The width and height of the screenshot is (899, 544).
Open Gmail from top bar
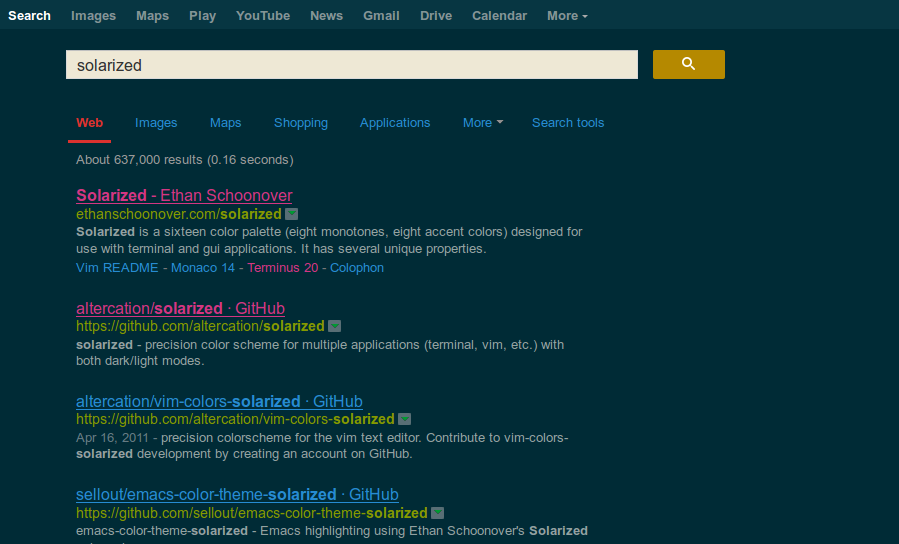381,16
